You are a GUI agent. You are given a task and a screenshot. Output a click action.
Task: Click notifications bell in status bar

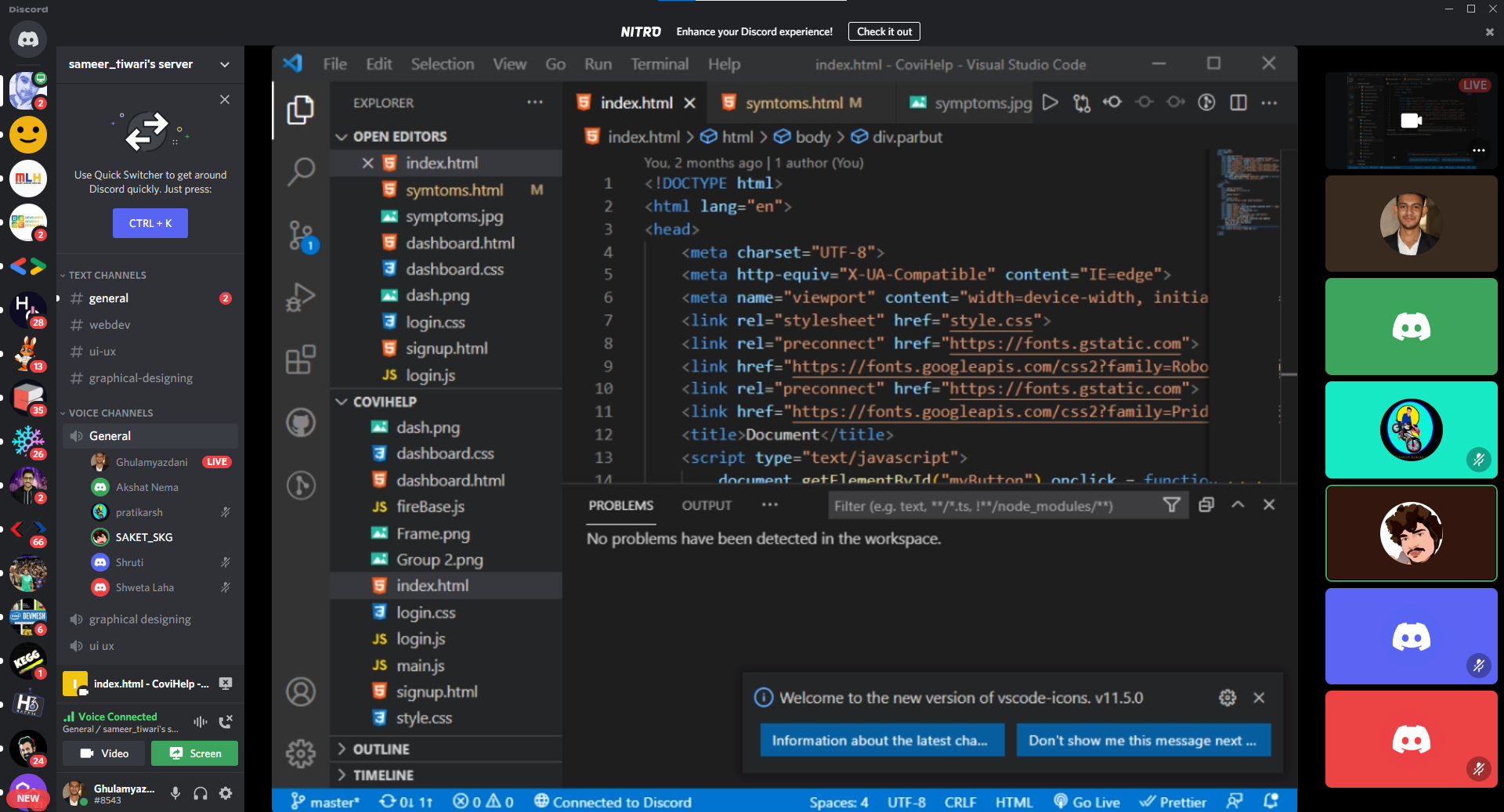pos(1271,801)
